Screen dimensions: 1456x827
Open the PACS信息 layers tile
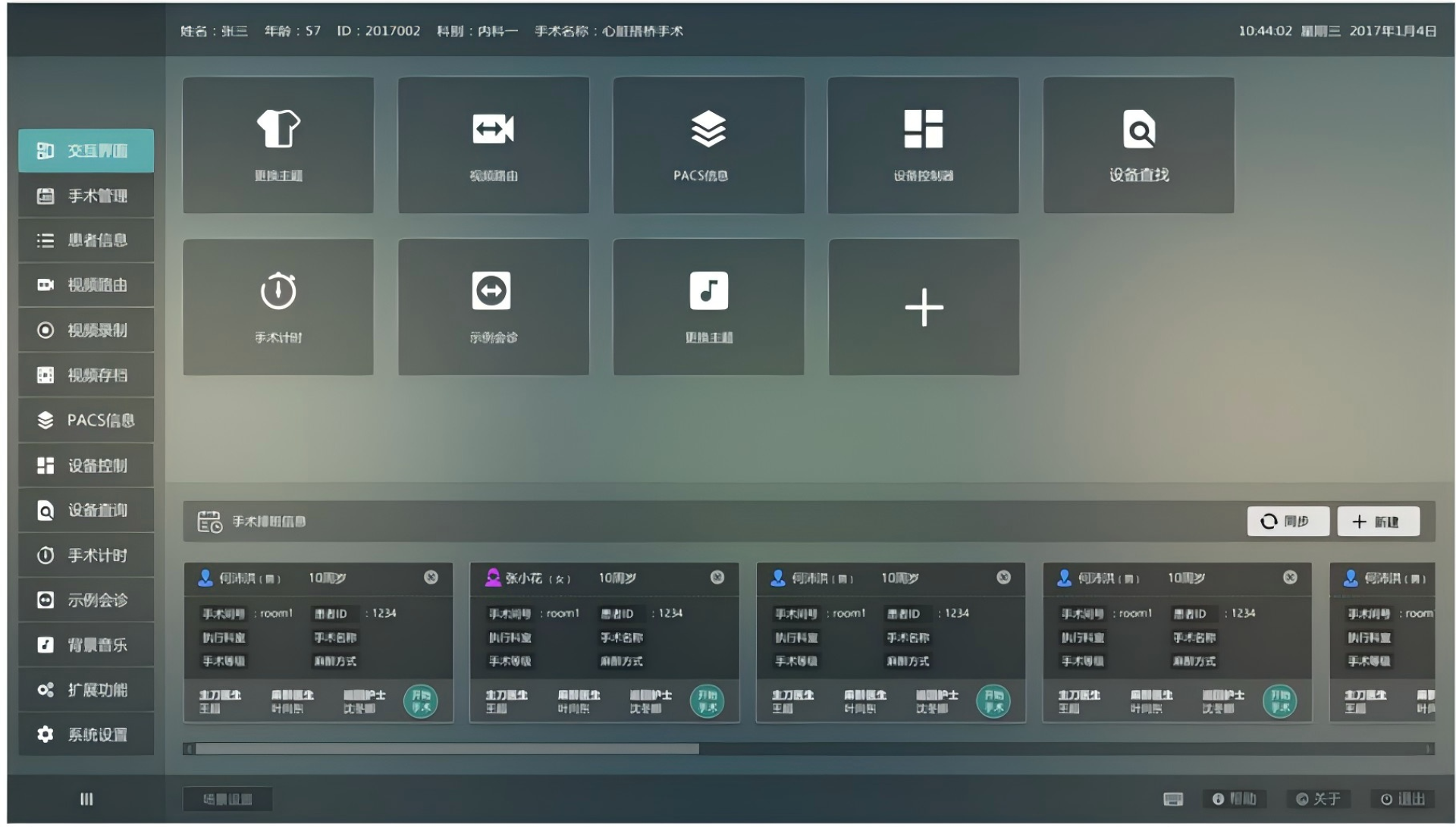[x=708, y=145]
